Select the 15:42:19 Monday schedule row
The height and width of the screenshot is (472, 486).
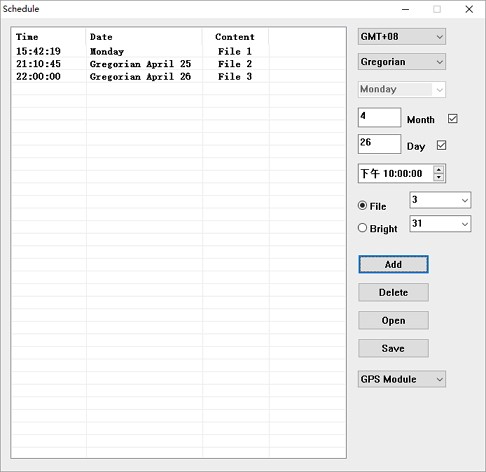point(178,51)
